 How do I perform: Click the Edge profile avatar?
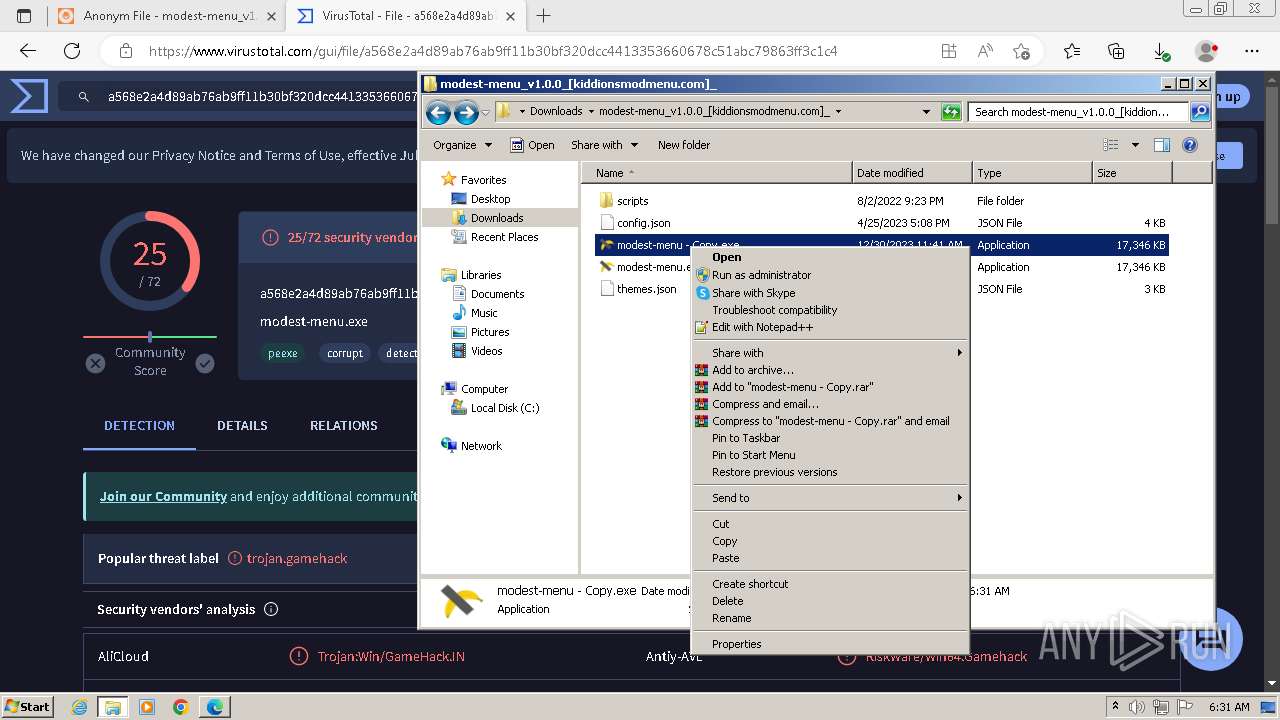coord(1207,51)
